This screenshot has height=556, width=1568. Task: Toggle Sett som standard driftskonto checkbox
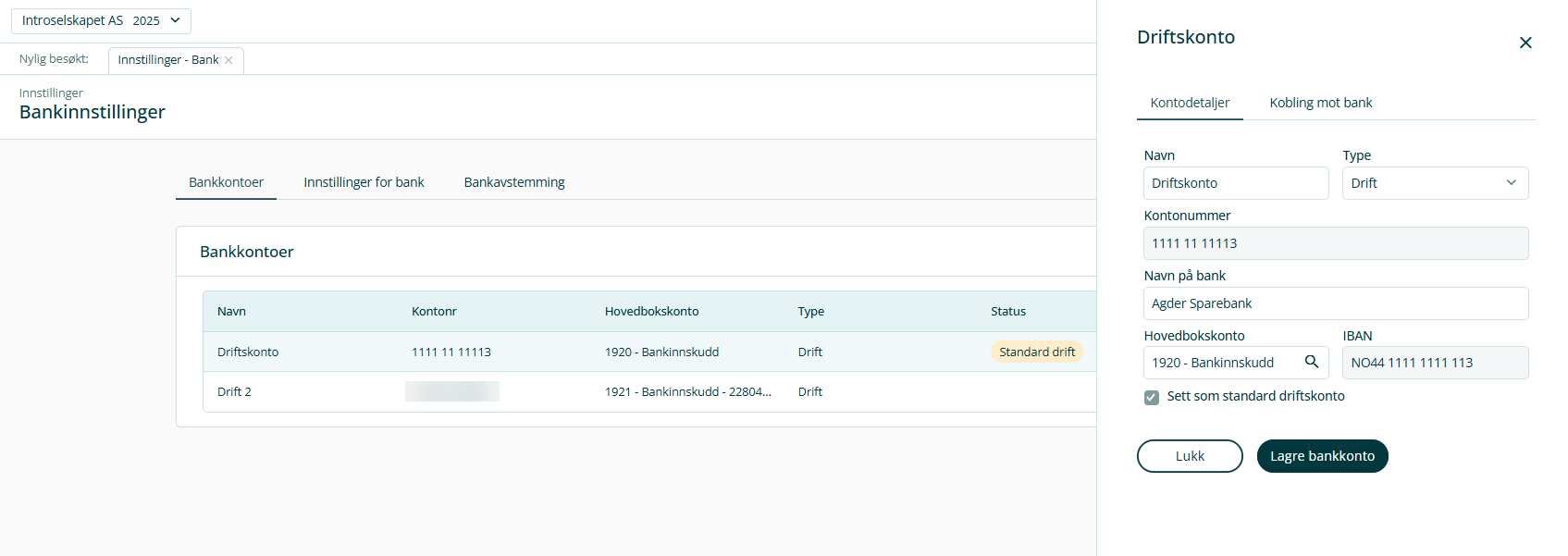point(1152,397)
